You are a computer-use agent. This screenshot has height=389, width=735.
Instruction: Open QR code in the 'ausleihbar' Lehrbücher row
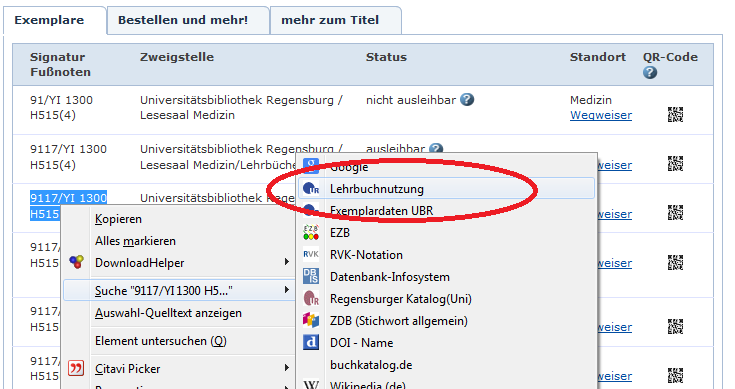[x=675, y=164]
